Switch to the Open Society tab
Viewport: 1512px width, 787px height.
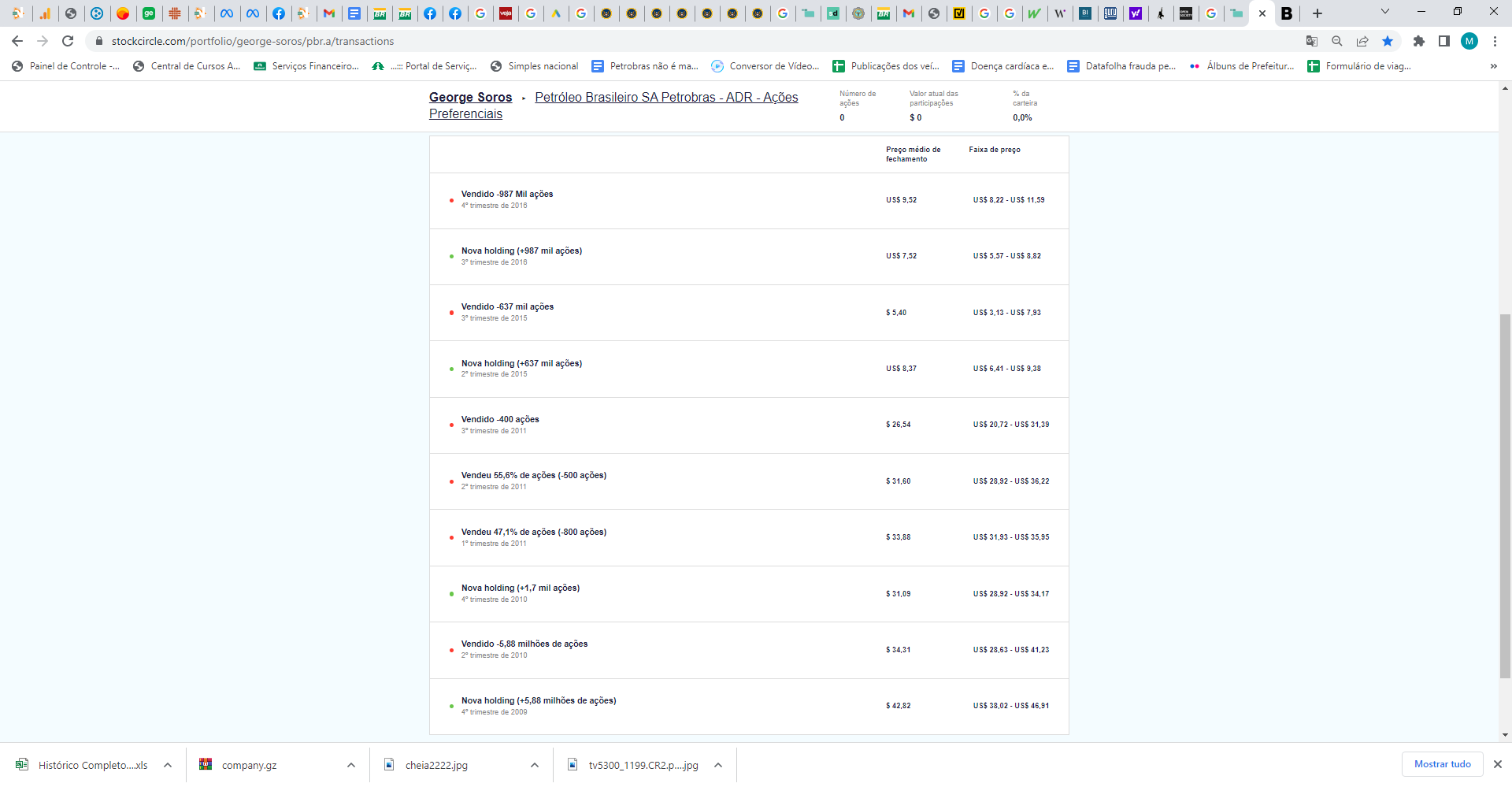click(1186, 13)
